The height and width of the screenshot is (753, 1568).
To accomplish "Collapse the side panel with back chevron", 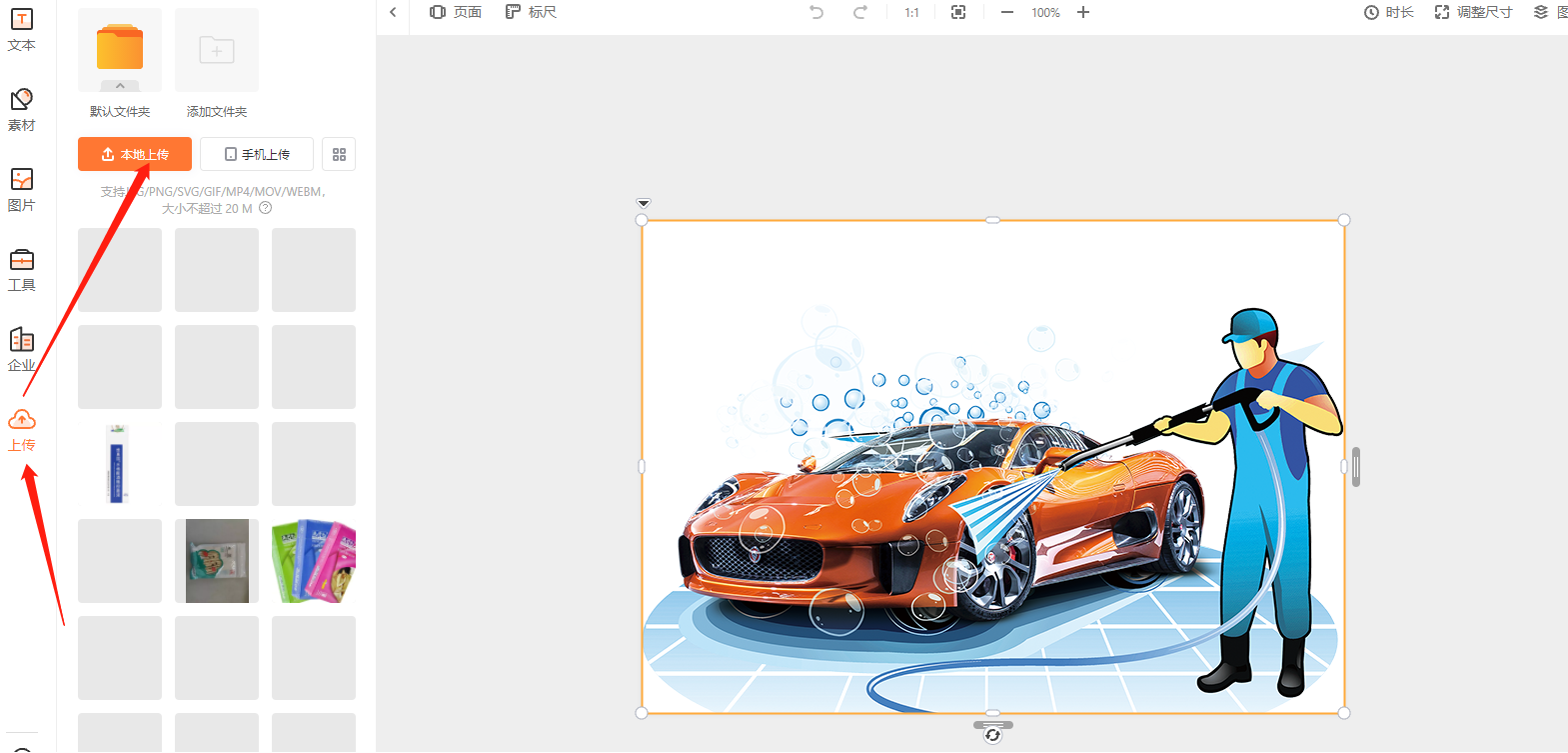I will click(x=393, y=12).
